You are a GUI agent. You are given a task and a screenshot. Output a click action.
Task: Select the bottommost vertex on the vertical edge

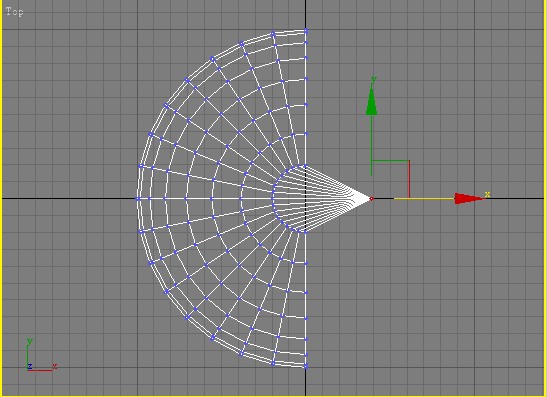click(306, 366)
